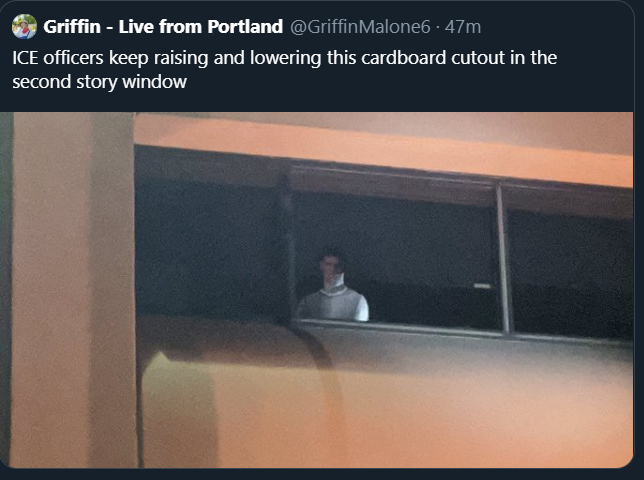Click the cutout's white shirt torso
This screenshot has height=480, width=644.
tap(334, 304)
